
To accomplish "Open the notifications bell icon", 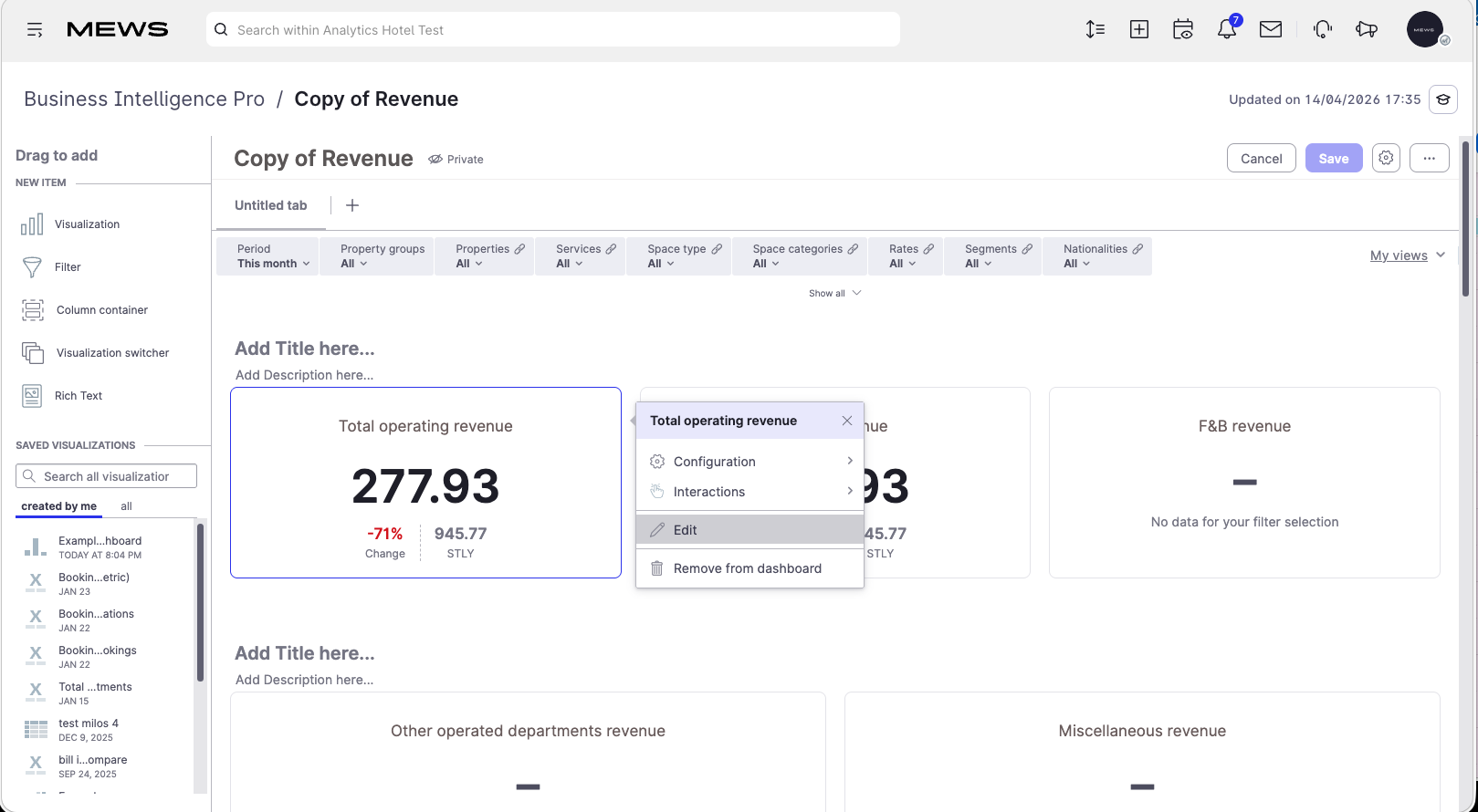I will (x=1227, y=29).
